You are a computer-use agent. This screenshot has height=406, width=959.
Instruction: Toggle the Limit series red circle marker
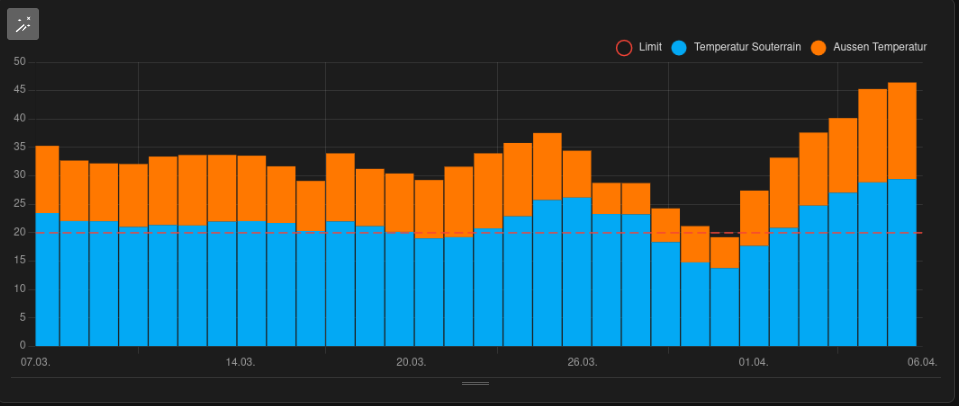(x=624, y=47)
